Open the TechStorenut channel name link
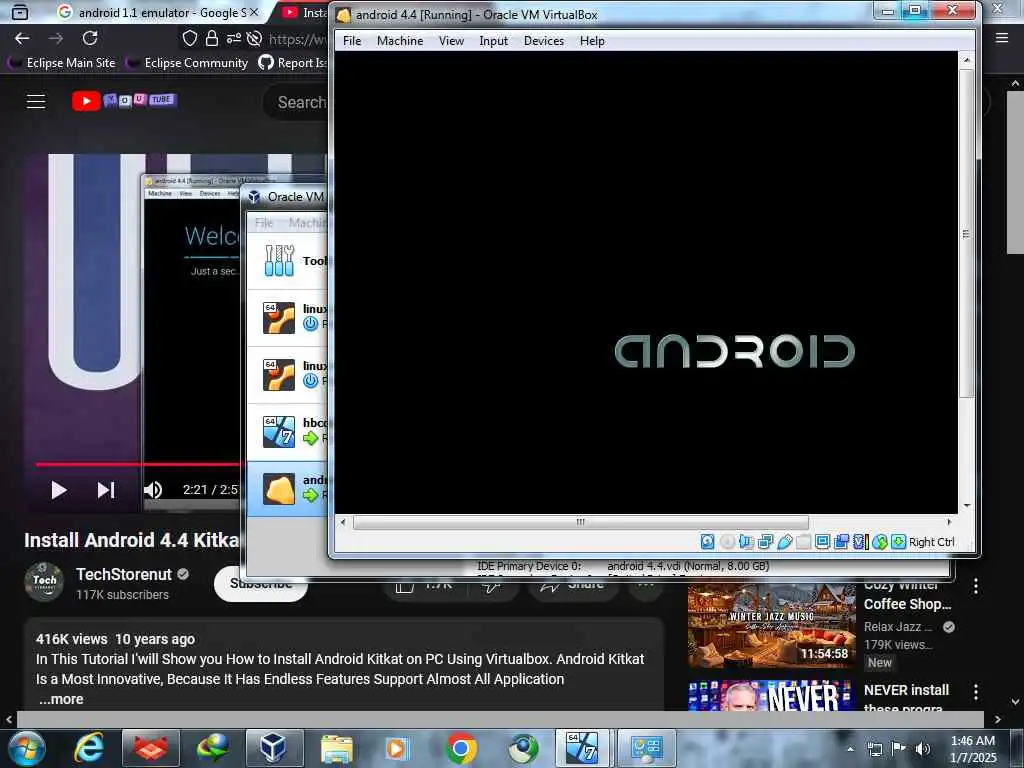The image size is (1024, 768). [x=123, y=574]
